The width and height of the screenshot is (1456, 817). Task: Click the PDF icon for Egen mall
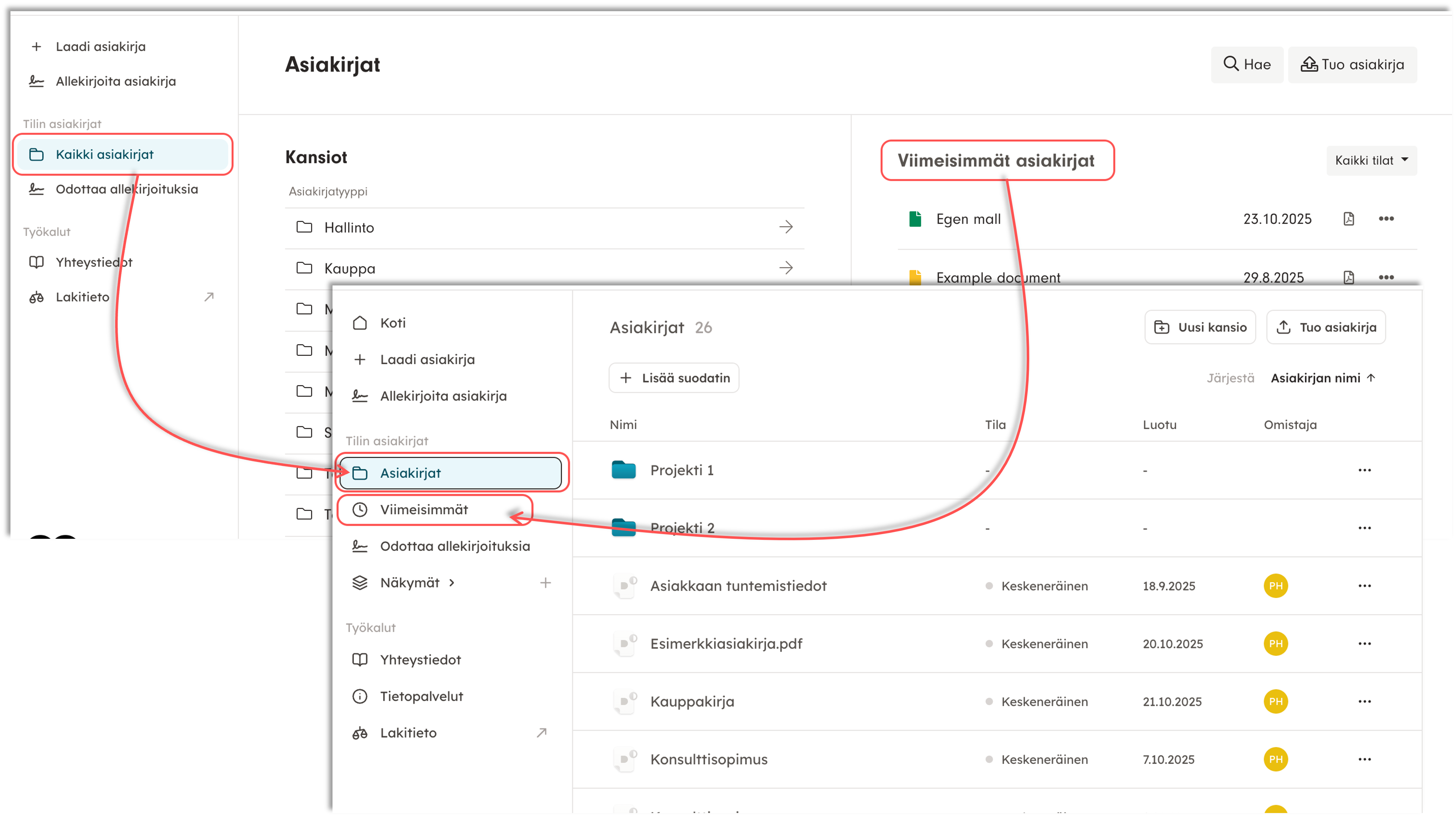(1349, 219)
